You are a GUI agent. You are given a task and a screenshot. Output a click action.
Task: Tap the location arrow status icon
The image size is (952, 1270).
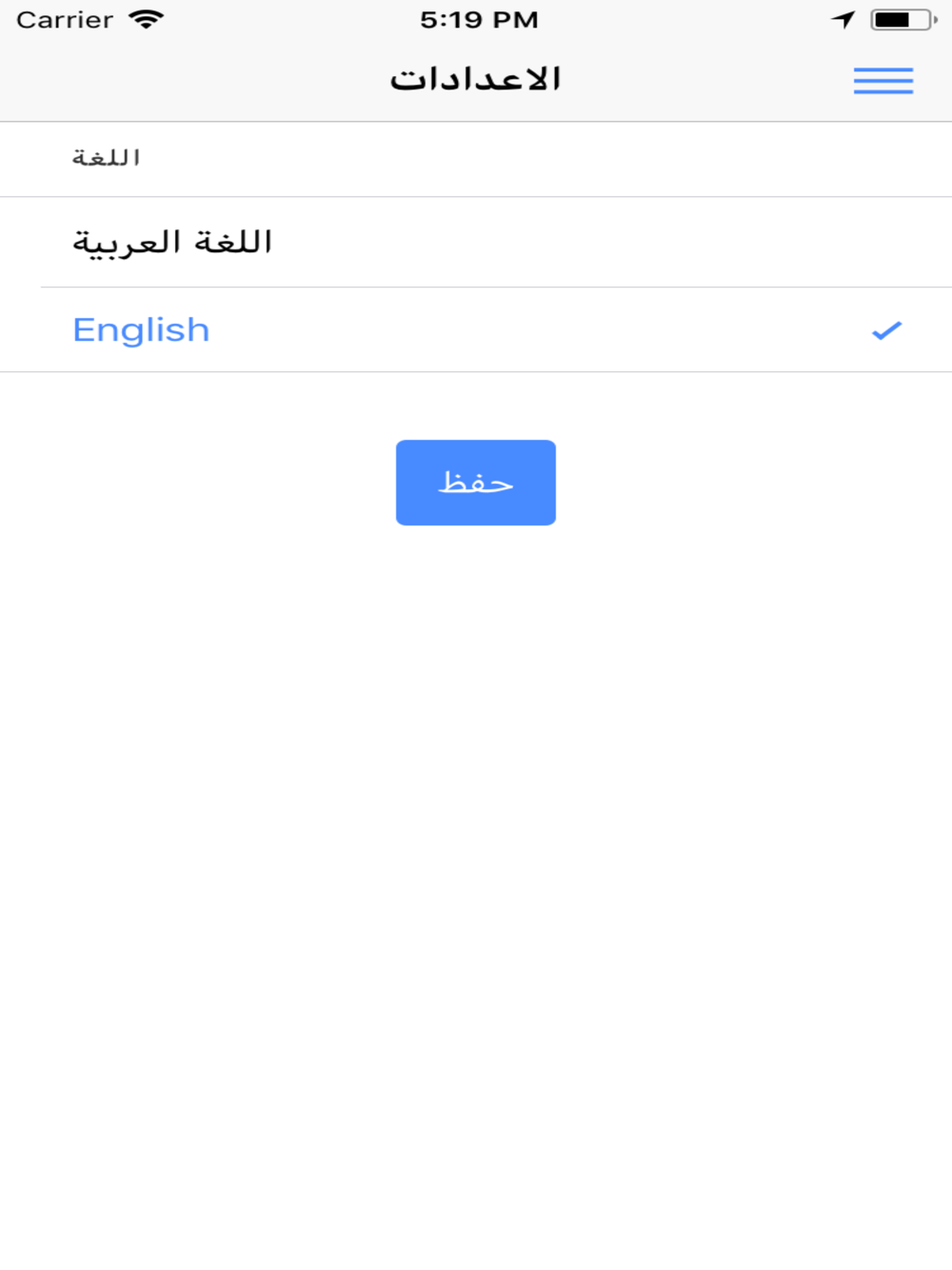[x=843, y=19]
